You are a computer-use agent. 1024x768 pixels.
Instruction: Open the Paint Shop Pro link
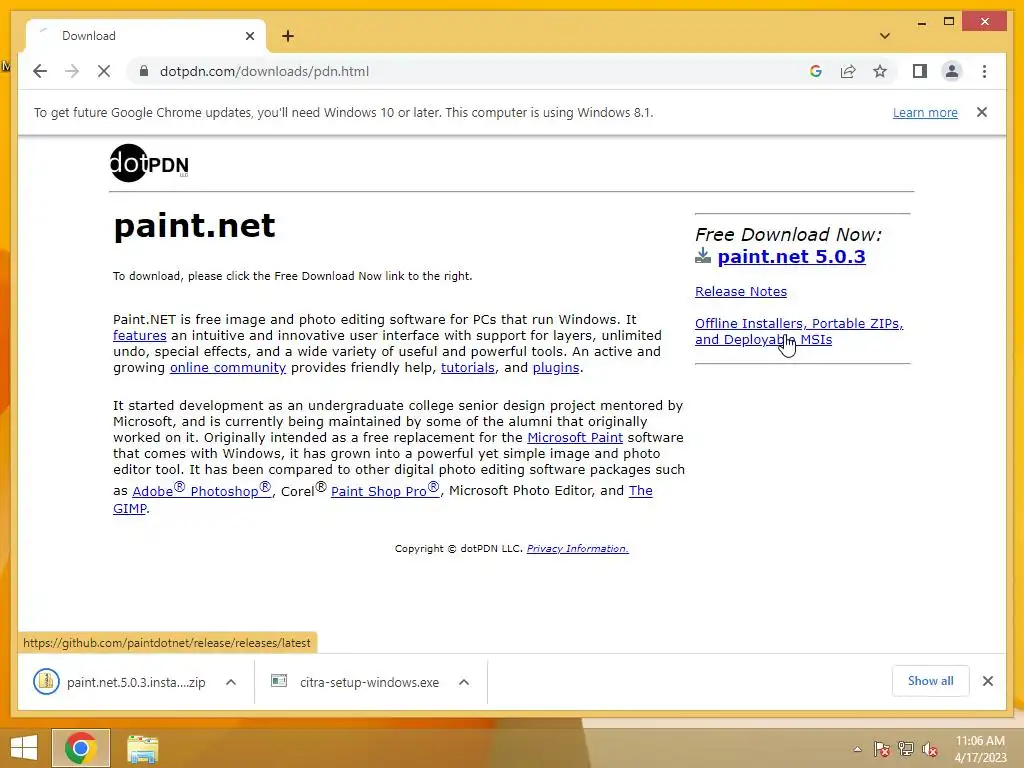point(385,490)
